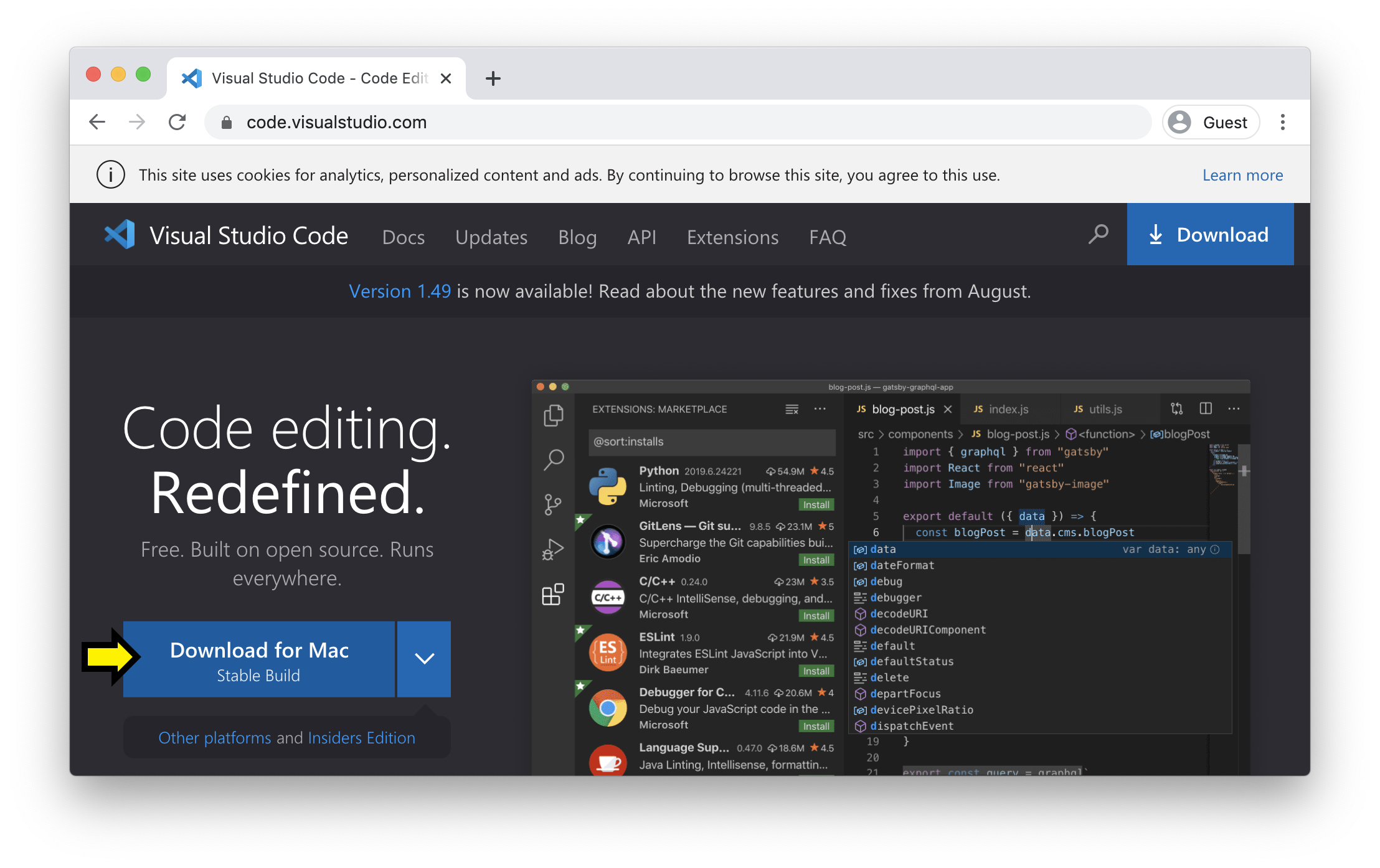Click the Source Control branch icon
This screenshot has width=1380, height=868.
pyautogui.click(x=553, y=504)
